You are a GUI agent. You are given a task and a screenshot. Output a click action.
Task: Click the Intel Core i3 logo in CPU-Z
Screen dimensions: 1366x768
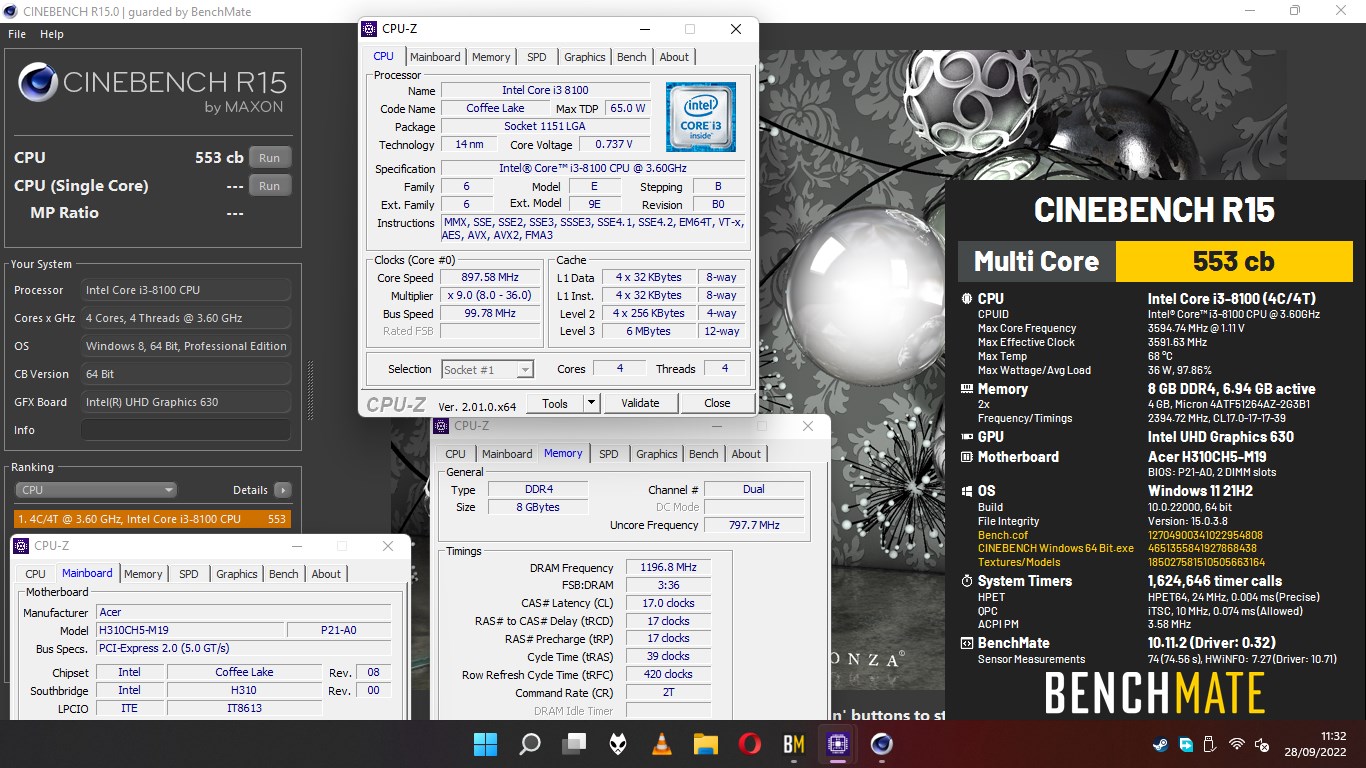coord(701,117)
